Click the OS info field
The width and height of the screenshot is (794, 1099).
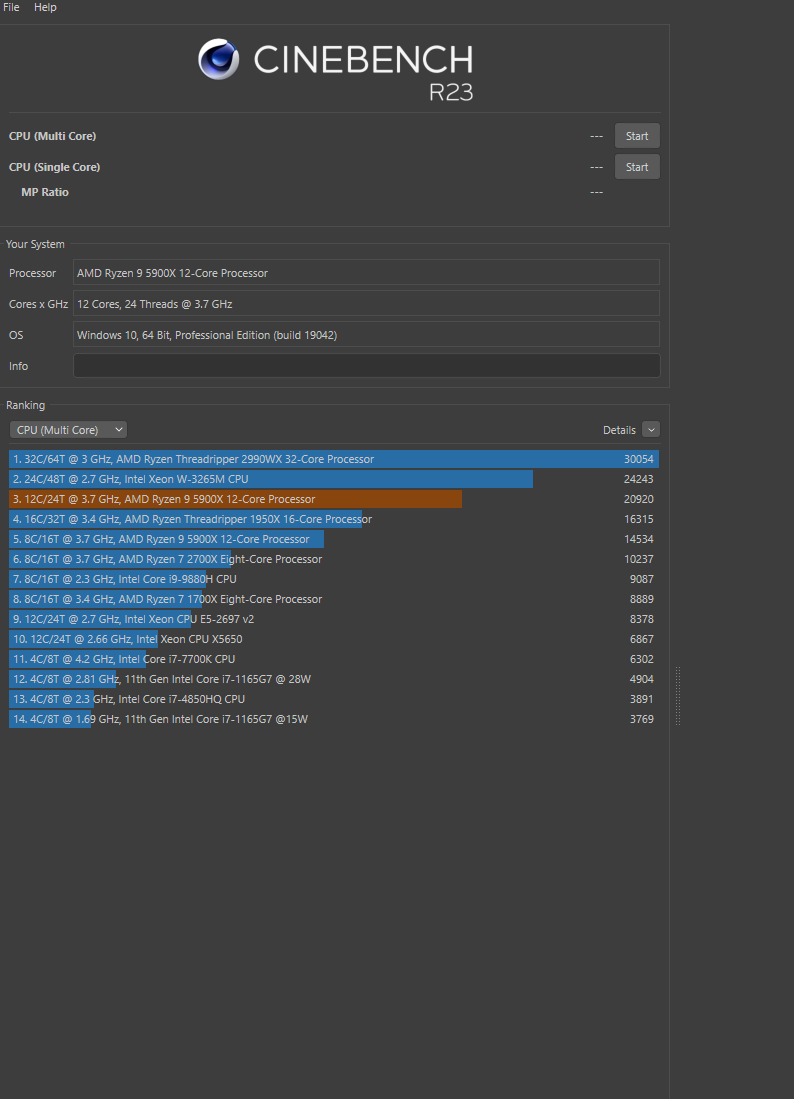(366, 334)
